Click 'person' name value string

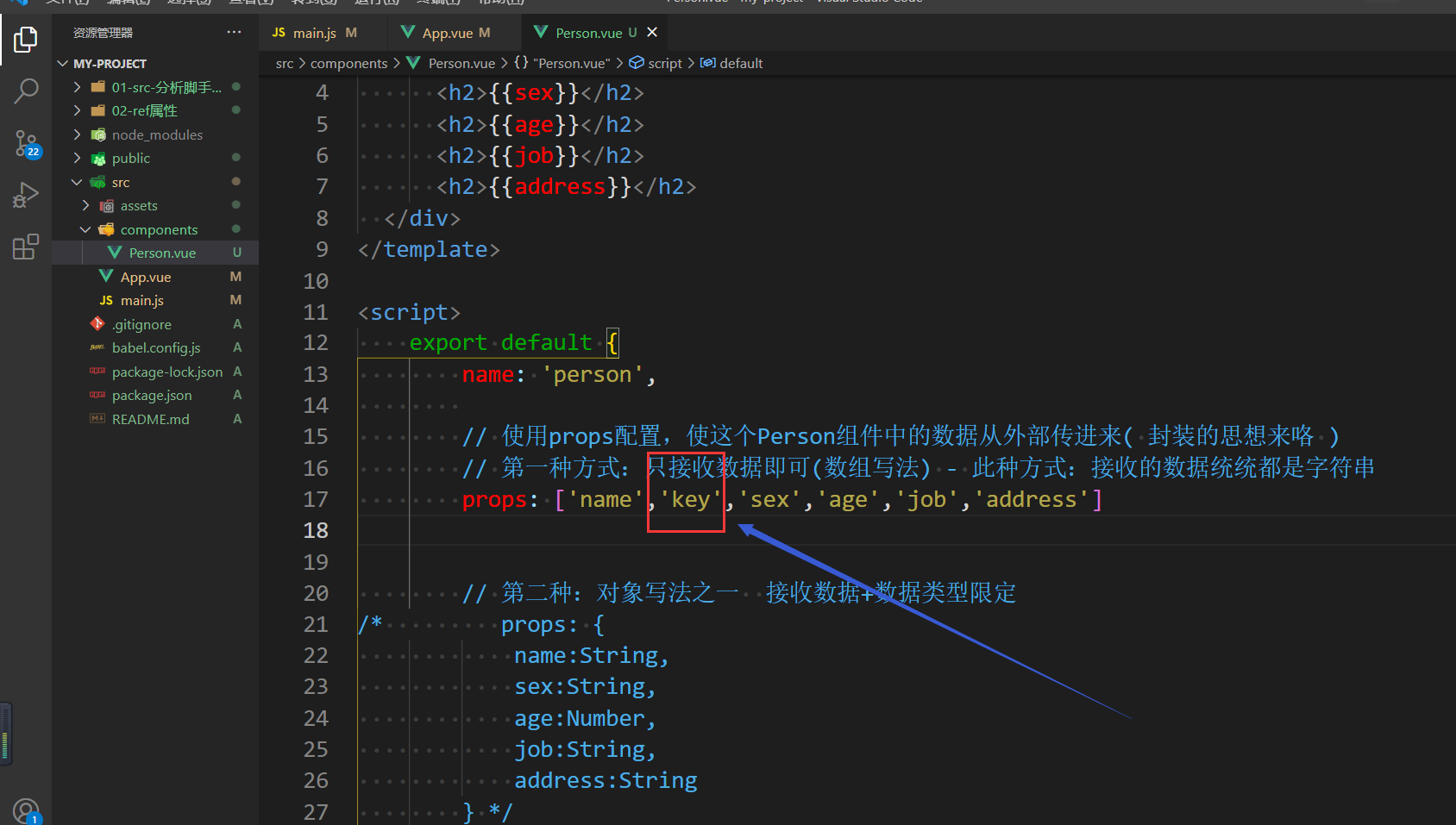click(593, 374)
